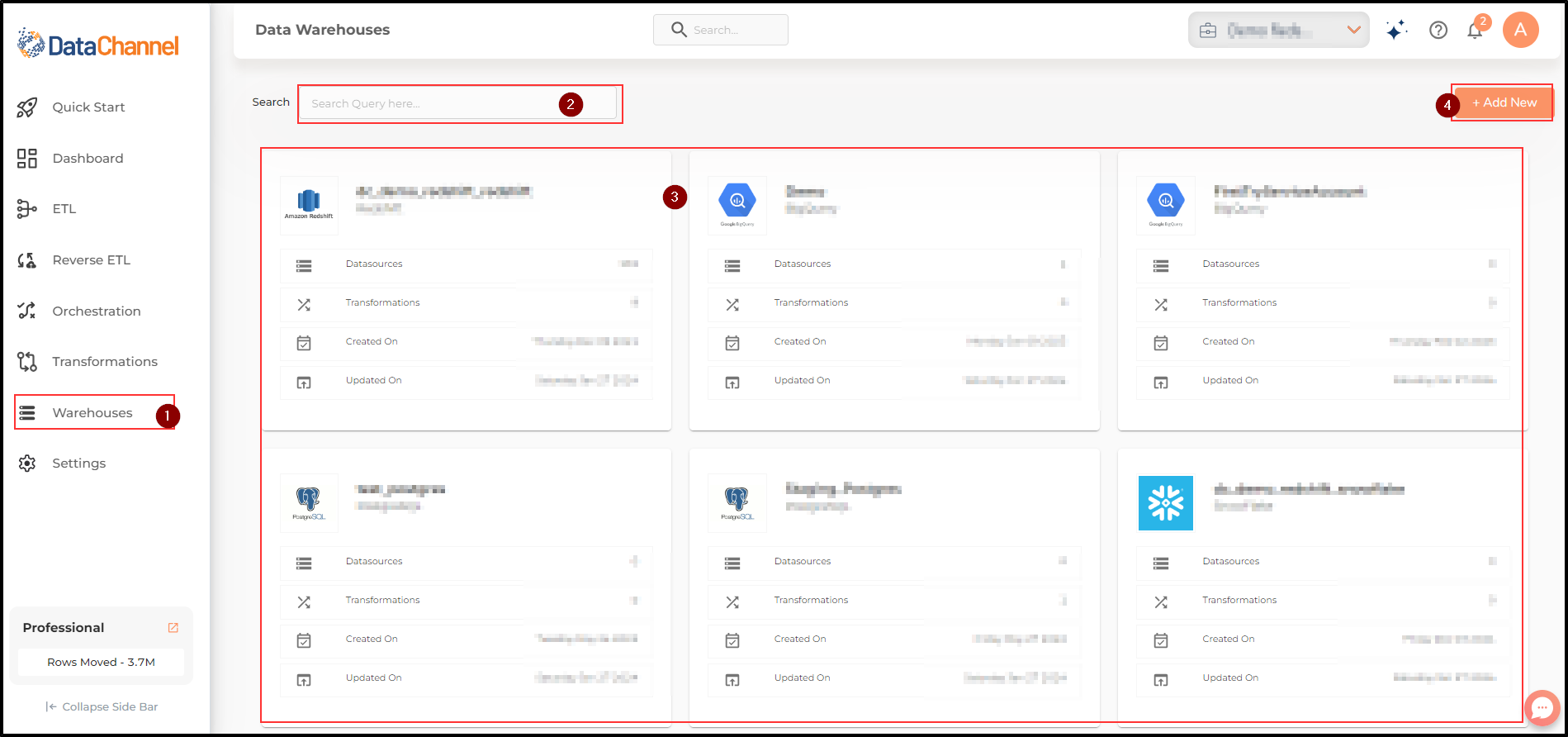
Task: Click the Data Warehouses page title
Action: pos(322,30)
